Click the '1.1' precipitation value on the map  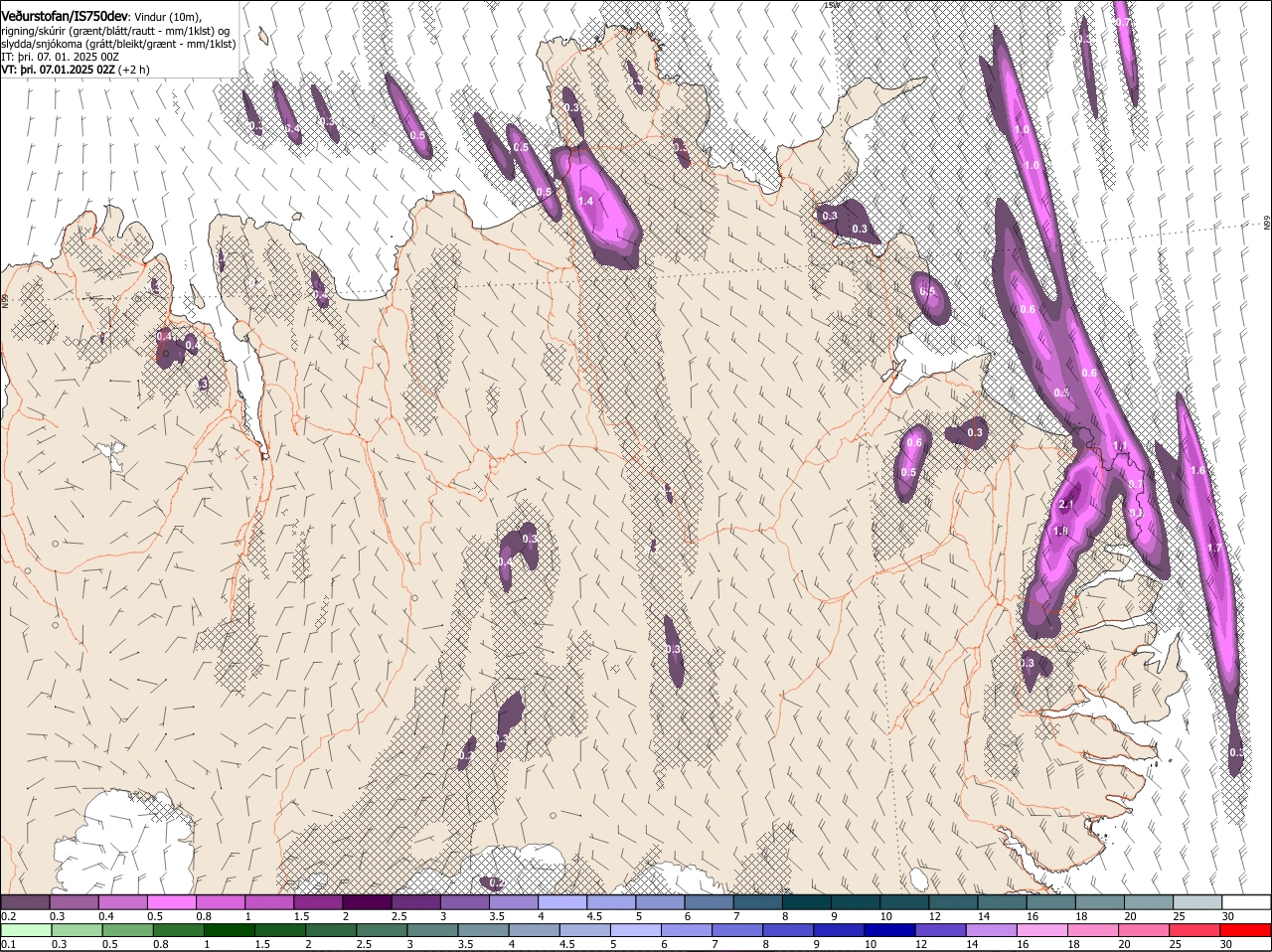tap(1120, 446)
